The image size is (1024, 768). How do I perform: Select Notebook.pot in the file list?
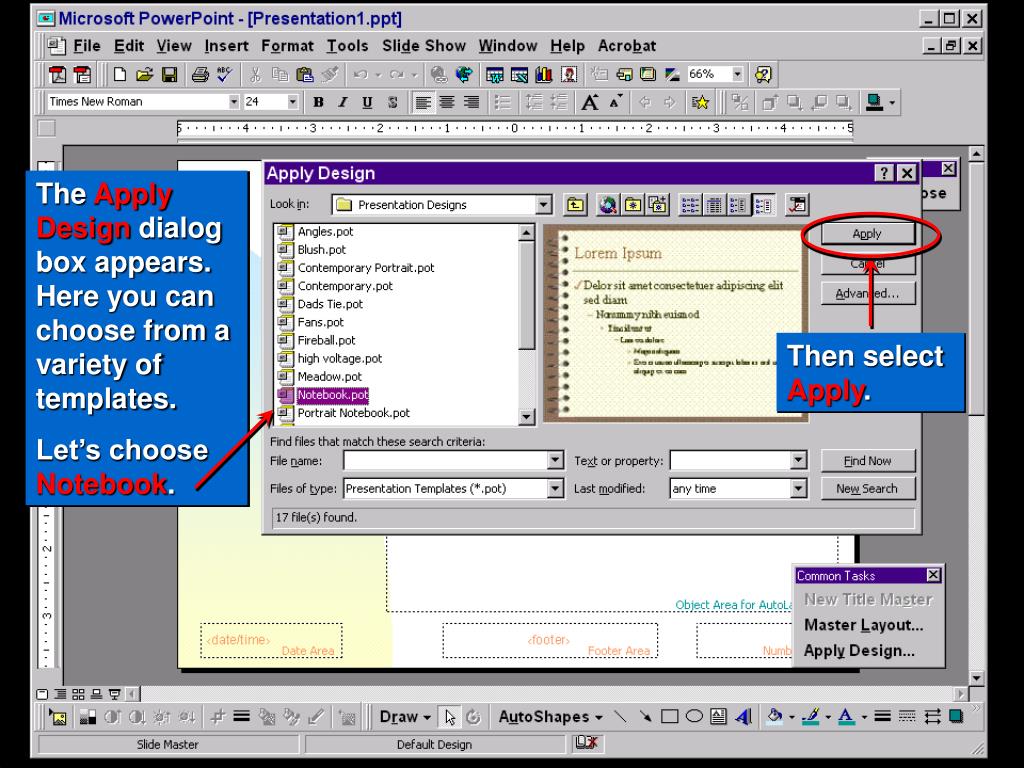(332, 394)
